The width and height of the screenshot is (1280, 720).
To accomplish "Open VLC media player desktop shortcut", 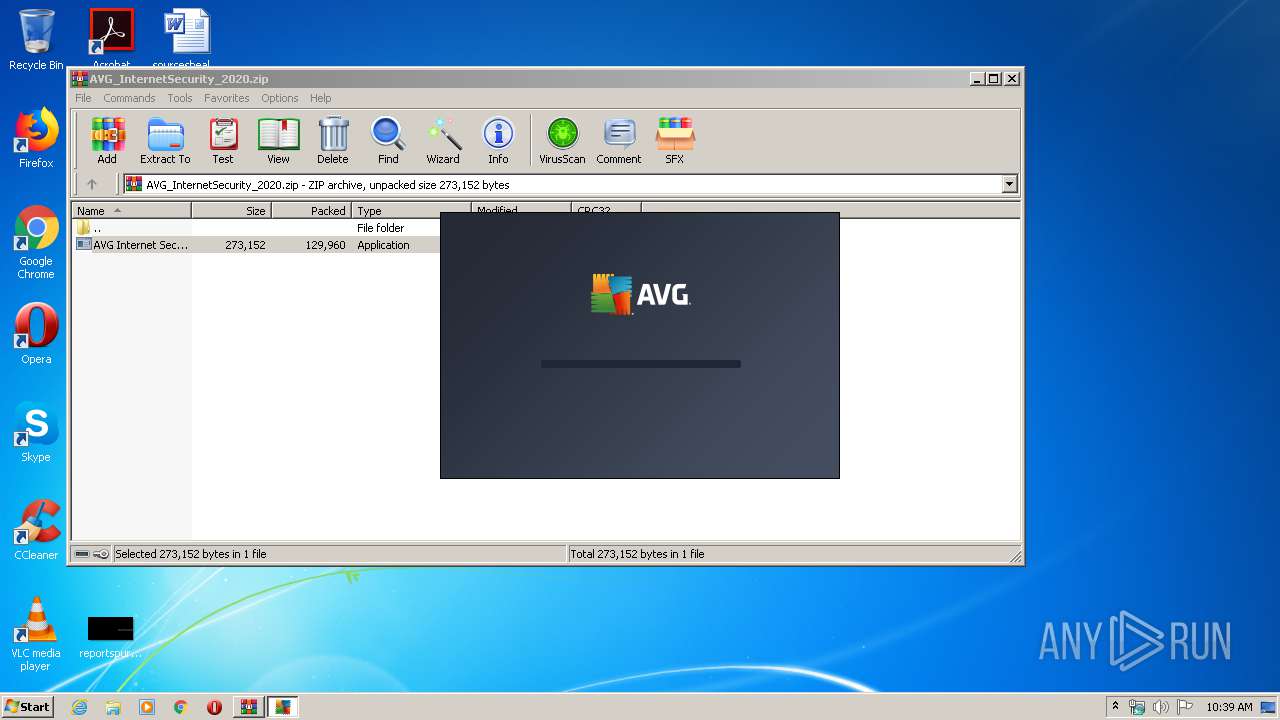I will click(36, 634).
